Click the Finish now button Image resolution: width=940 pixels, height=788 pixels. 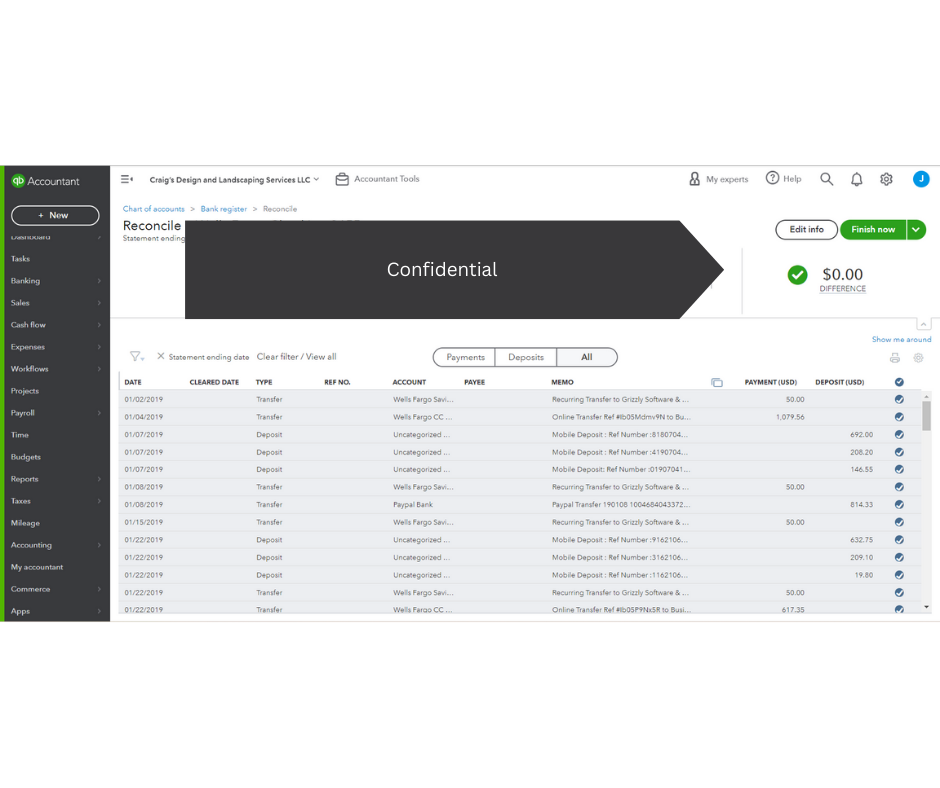(x=873, y=230)
